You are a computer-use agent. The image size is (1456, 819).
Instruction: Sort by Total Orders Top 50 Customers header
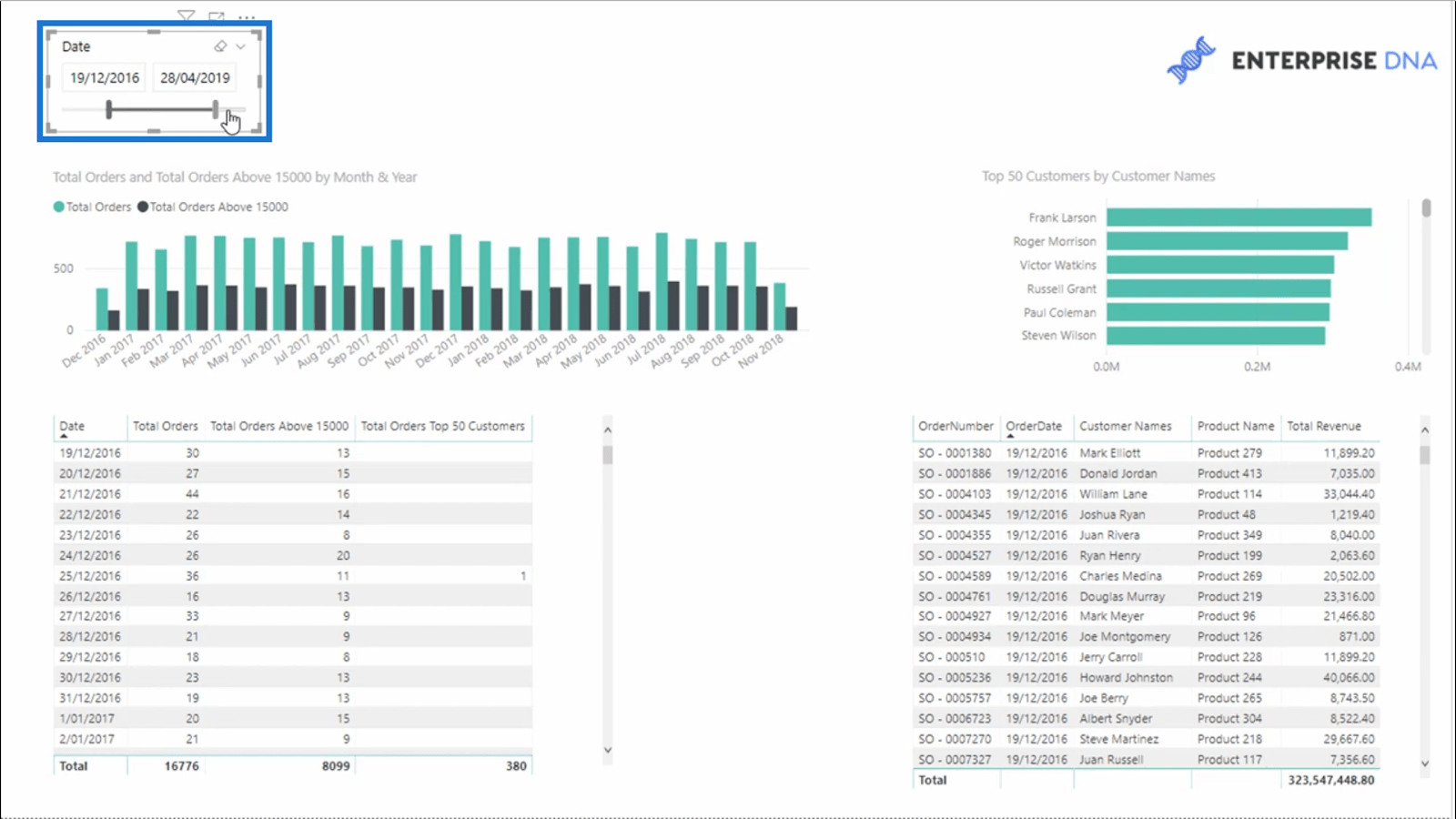click(443, 426)
